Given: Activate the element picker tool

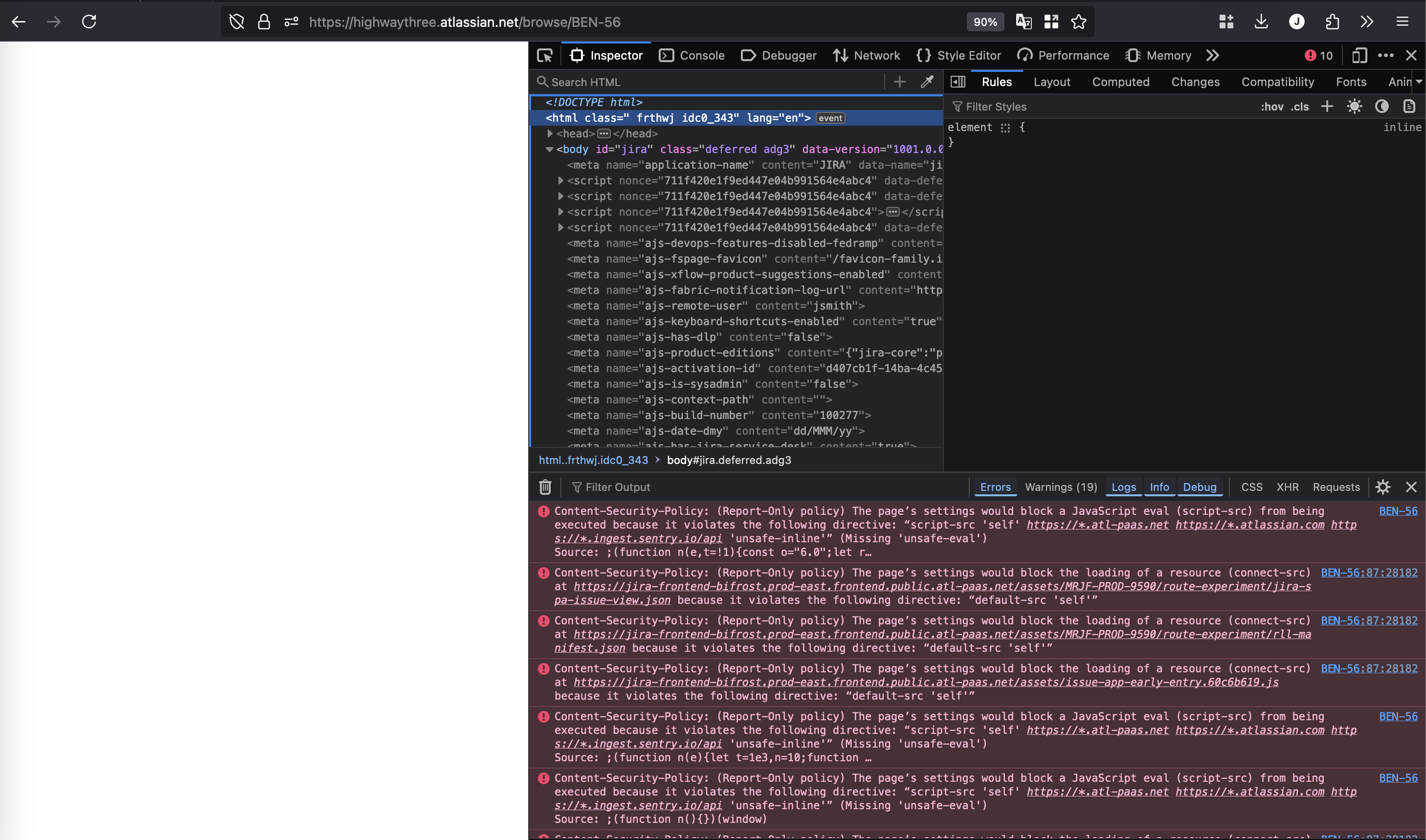Looking at the screenshot, I should (545, 55).
